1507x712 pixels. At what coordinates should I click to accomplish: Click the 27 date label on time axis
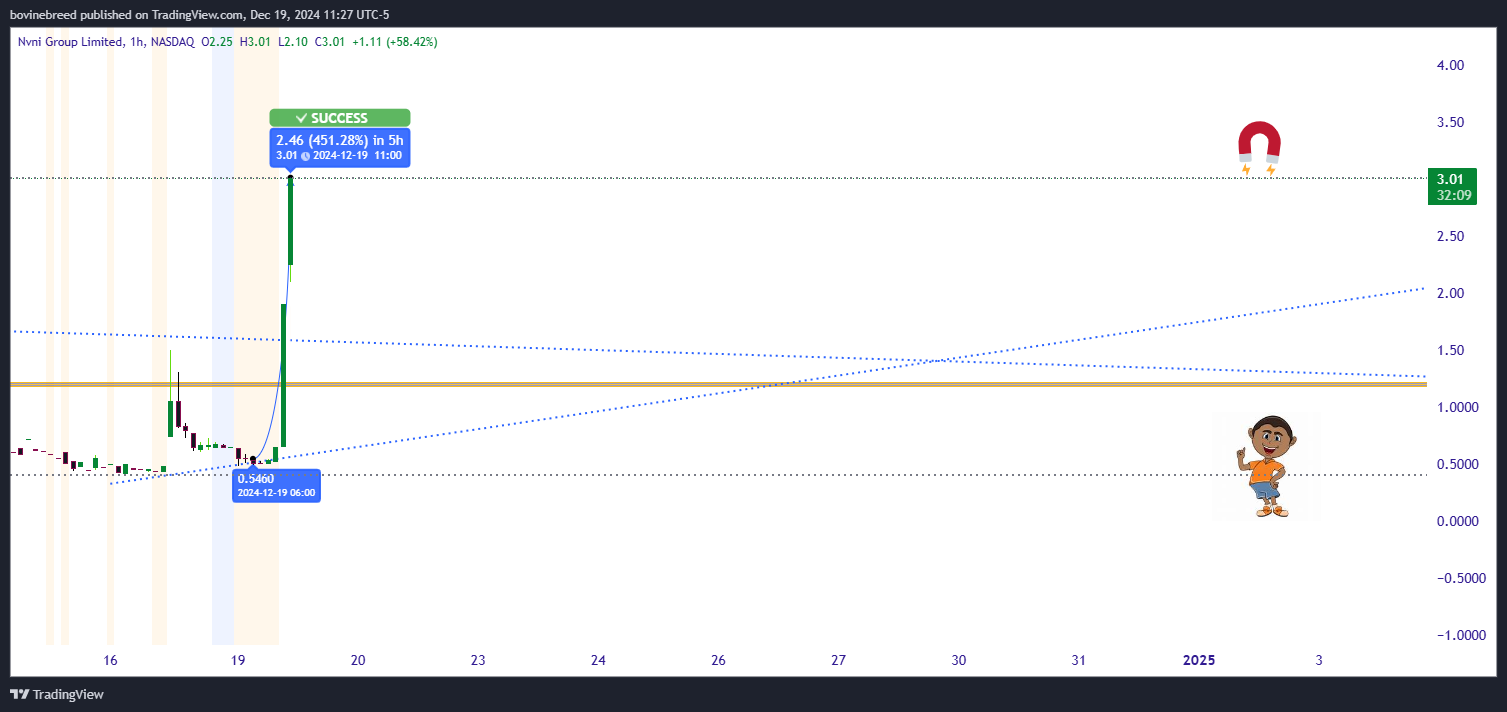838,660
